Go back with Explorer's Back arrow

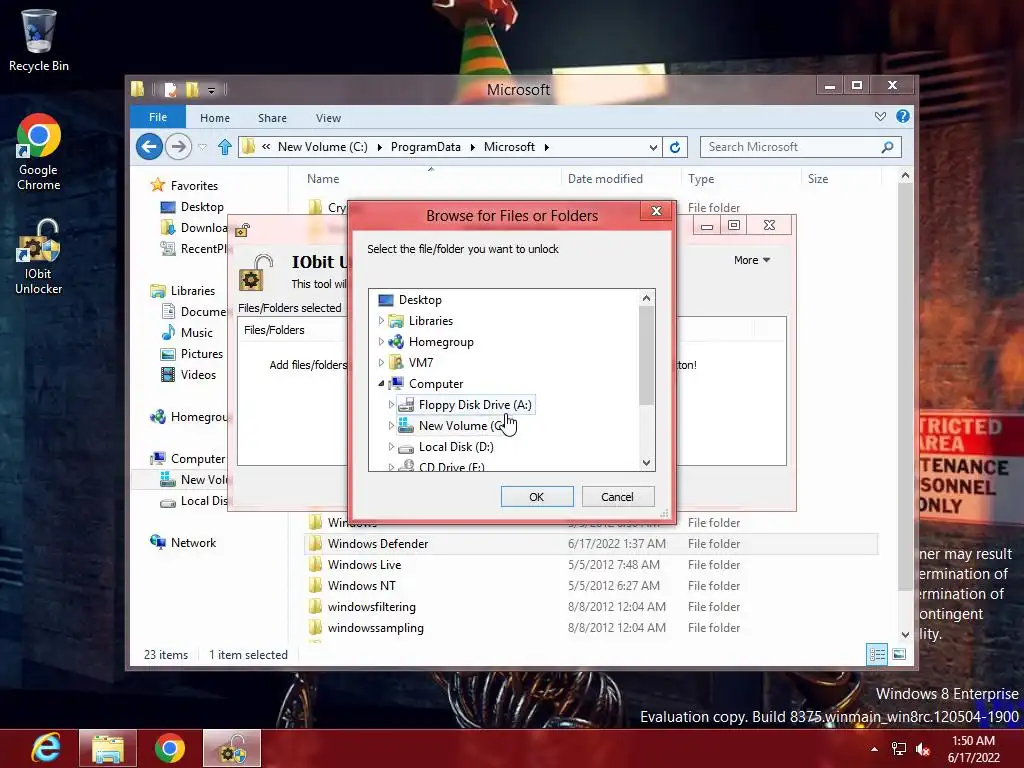tap(149, 146)
